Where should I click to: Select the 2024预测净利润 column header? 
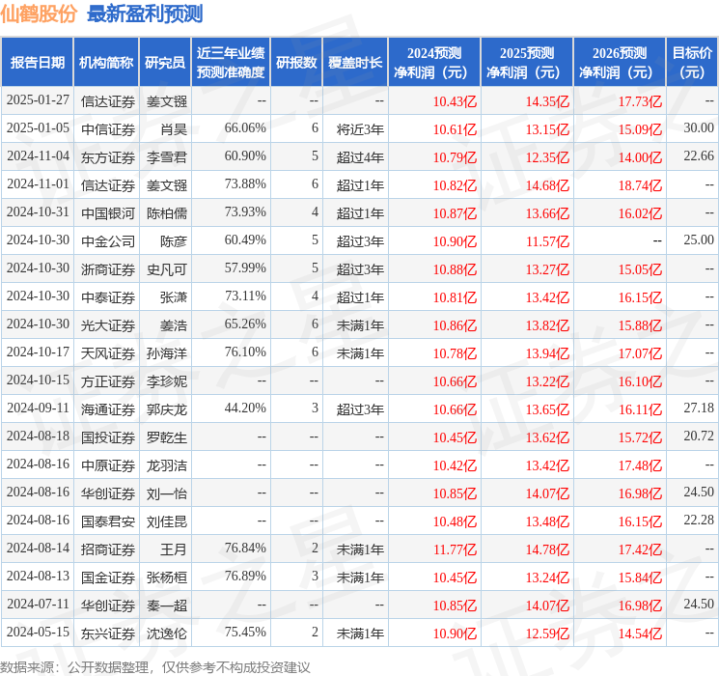tap(434, 62)
